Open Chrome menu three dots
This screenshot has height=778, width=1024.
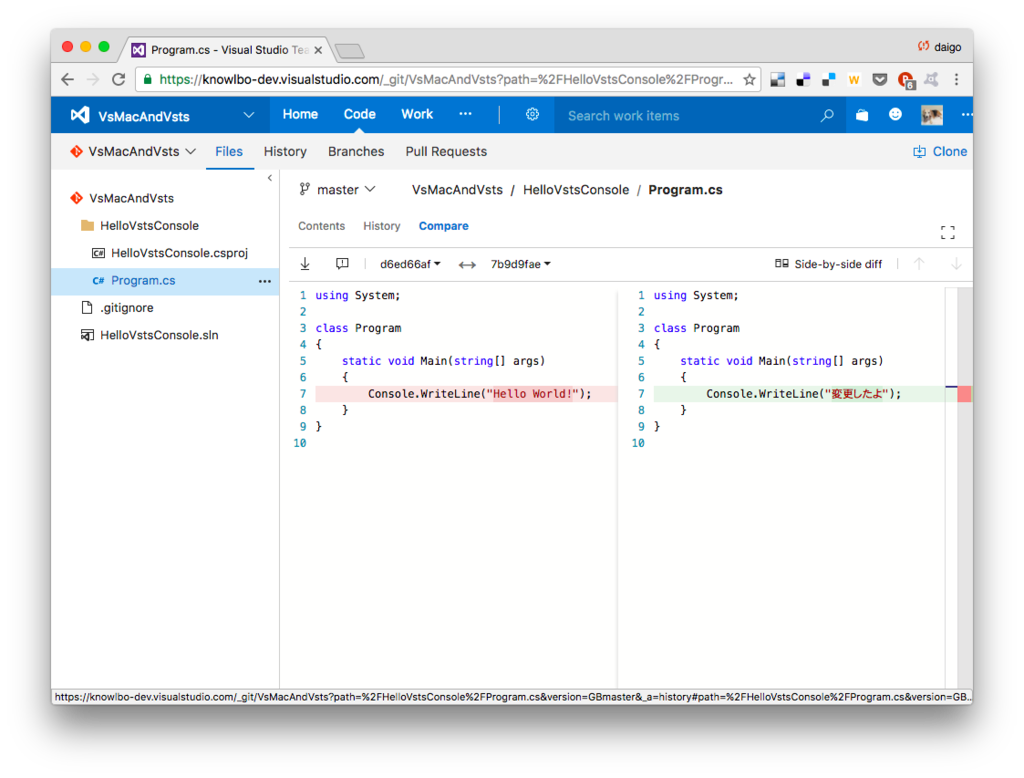pyautogui.click(x=956, y=80)
